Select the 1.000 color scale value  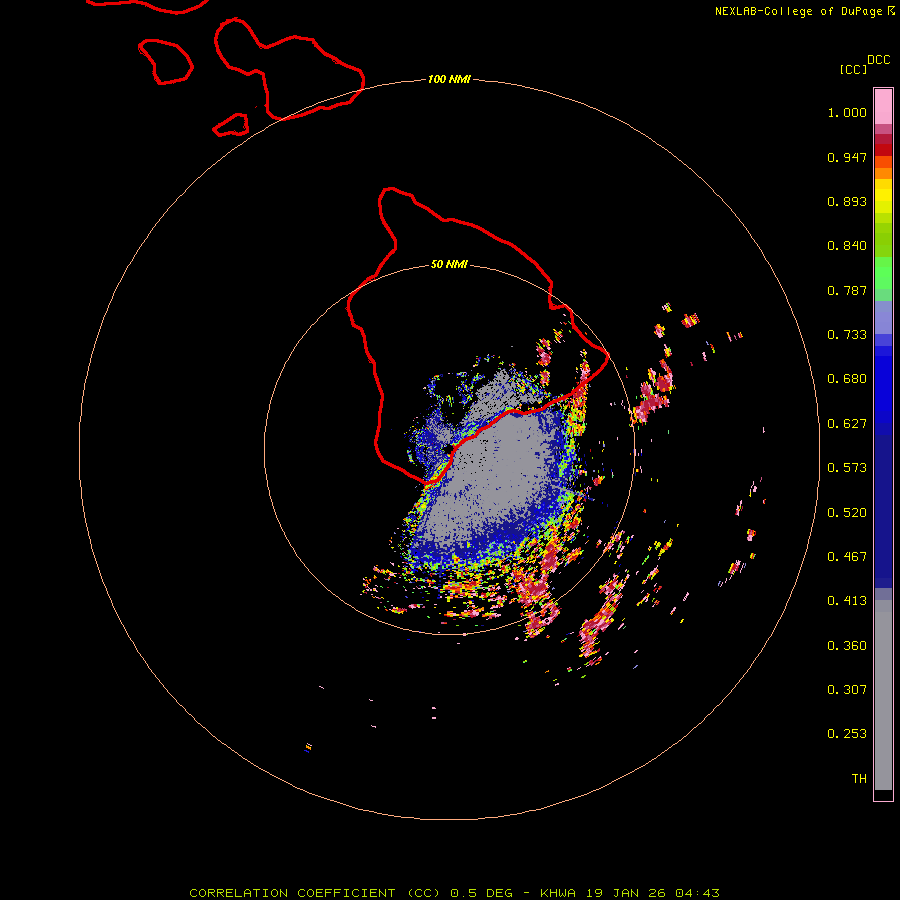[847, 112]
